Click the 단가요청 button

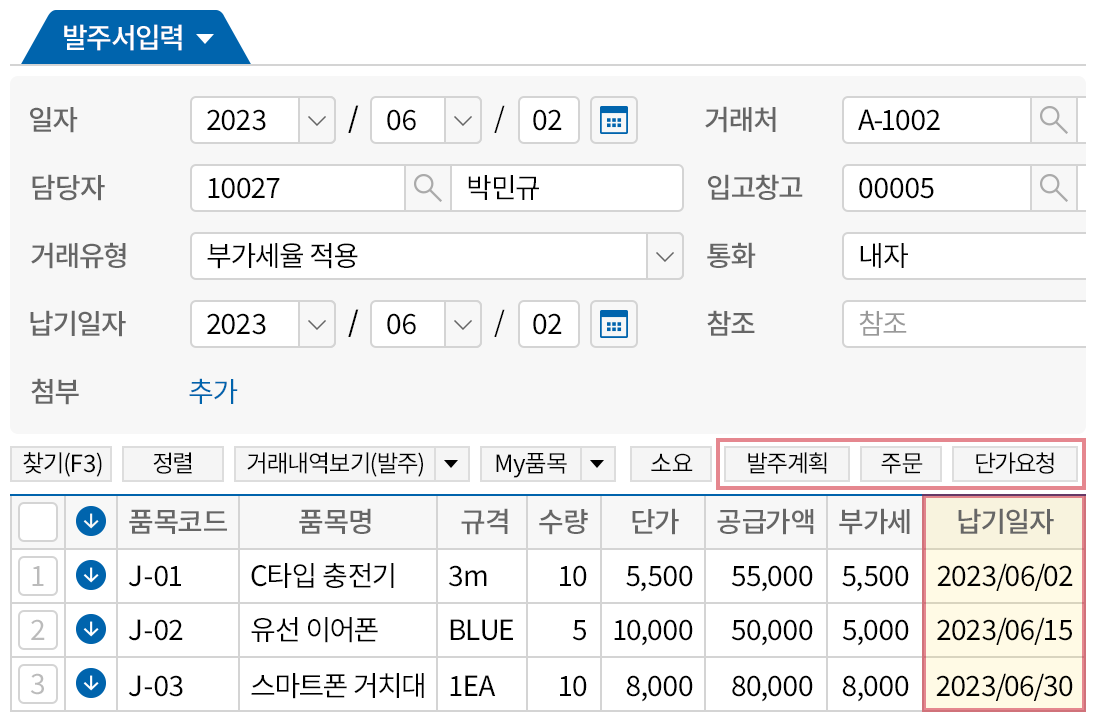[1014, 464]
